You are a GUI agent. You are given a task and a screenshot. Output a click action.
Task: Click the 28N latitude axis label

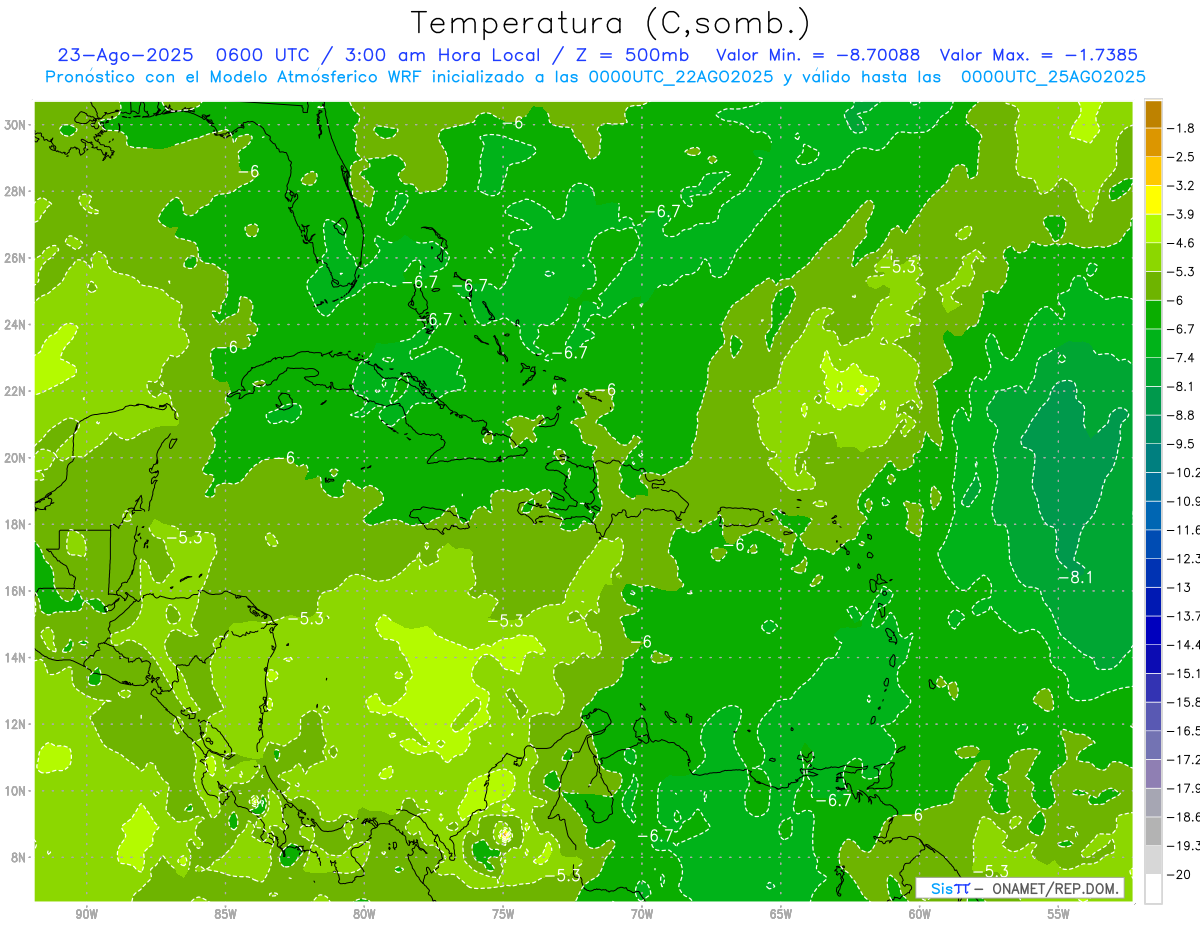tap(17, 191)
